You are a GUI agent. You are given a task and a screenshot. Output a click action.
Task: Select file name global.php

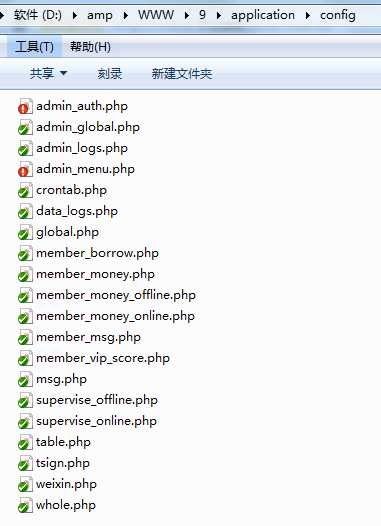pyautogui.click(x=67, y=232)
